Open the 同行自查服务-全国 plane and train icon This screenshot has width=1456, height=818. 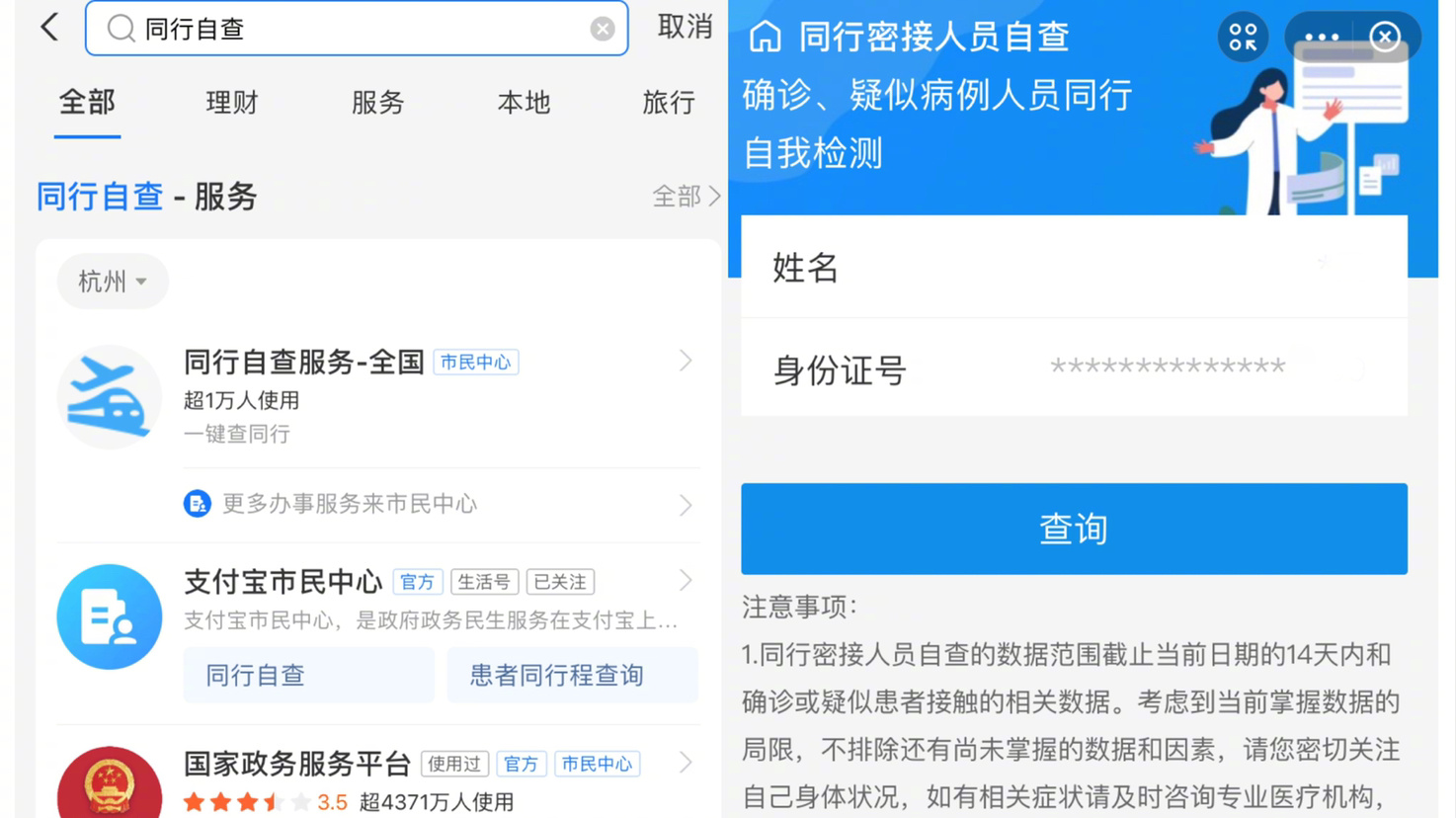(109, 397)
